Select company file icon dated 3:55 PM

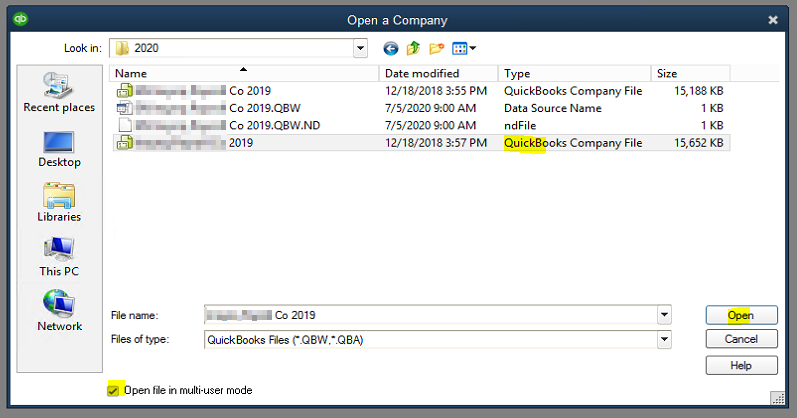tap(125, 91)
